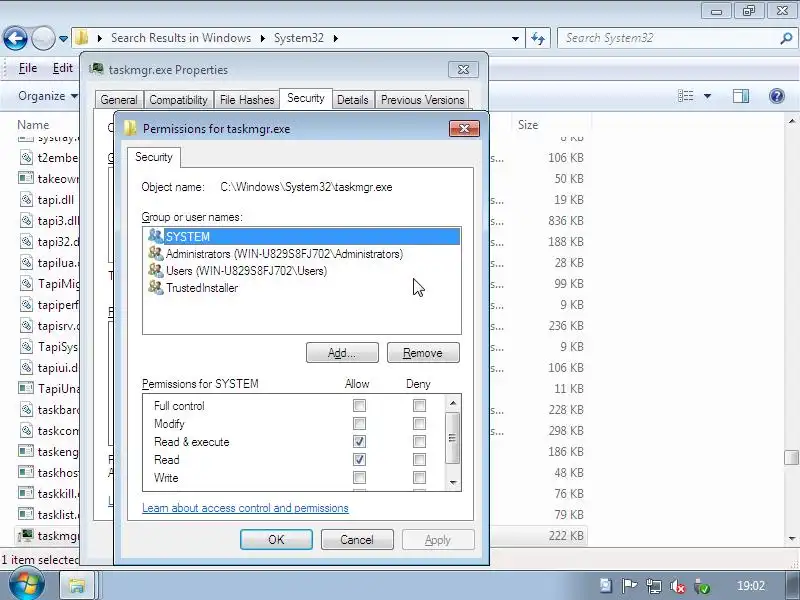Image resolution: width=800 pixels, height=600 pixels.
Task: Click the network tray icon
Action: click(x=654, y=586)
